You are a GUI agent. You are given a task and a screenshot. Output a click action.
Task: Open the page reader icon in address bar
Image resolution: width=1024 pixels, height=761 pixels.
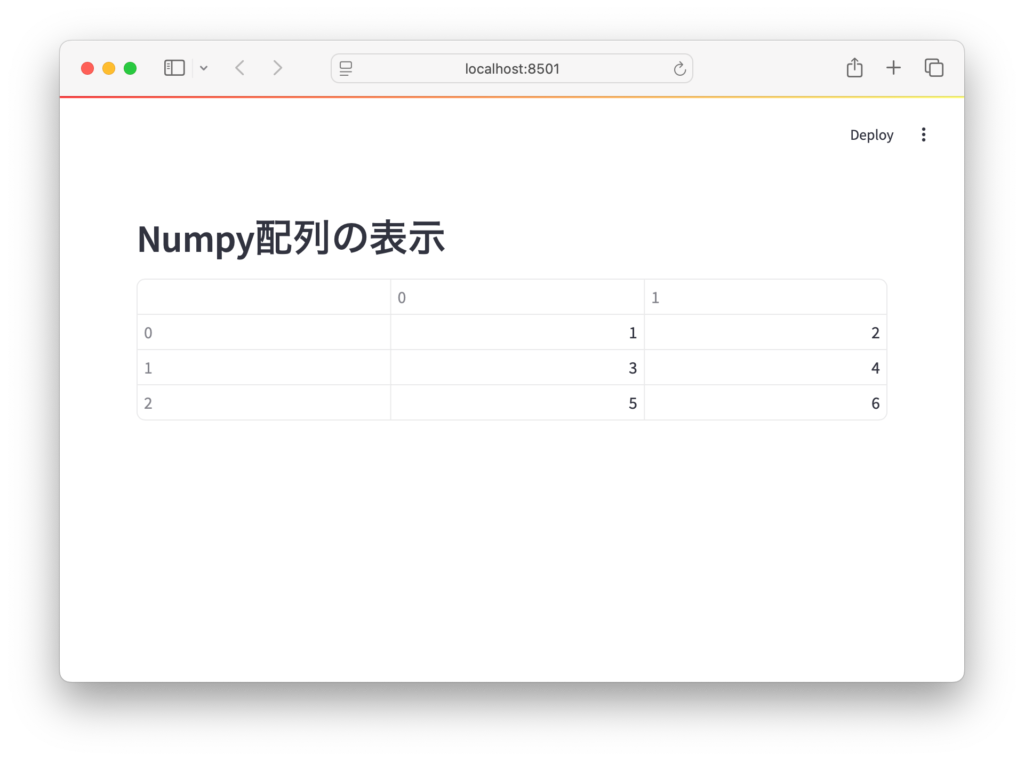(x=346, y=68)
